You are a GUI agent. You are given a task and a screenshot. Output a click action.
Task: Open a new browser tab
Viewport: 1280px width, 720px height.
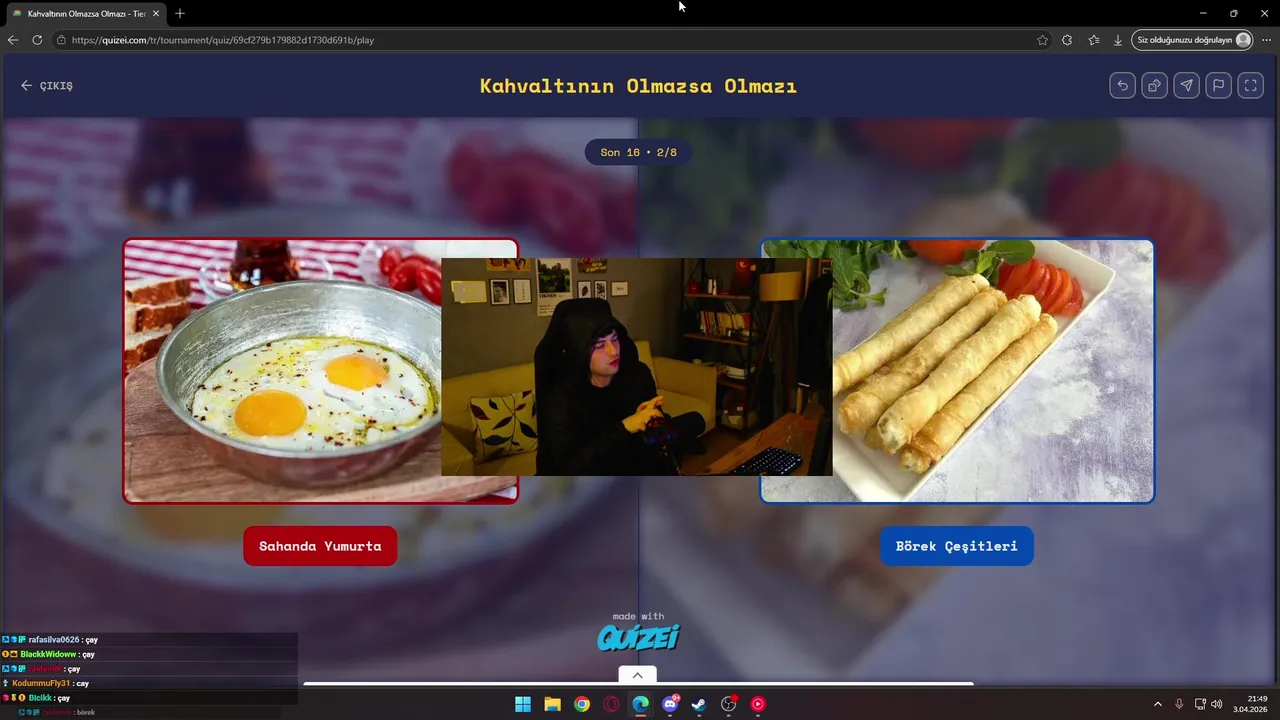(180, 14)
